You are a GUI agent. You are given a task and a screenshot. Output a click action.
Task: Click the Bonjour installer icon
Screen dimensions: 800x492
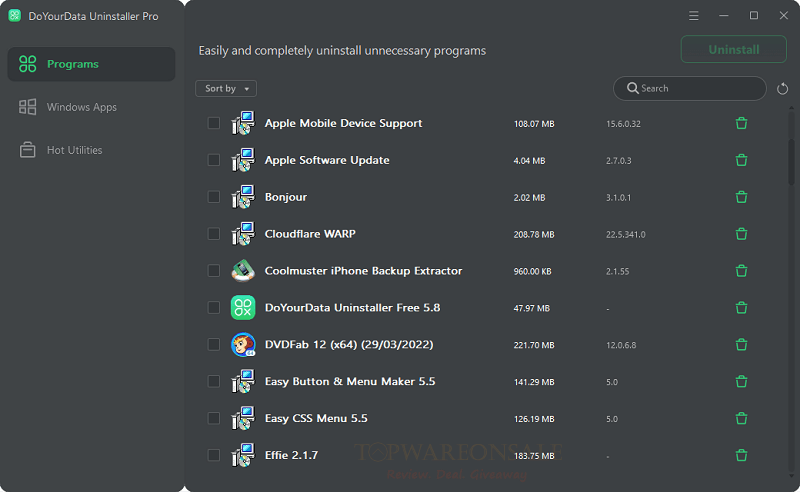click(243, 196)
